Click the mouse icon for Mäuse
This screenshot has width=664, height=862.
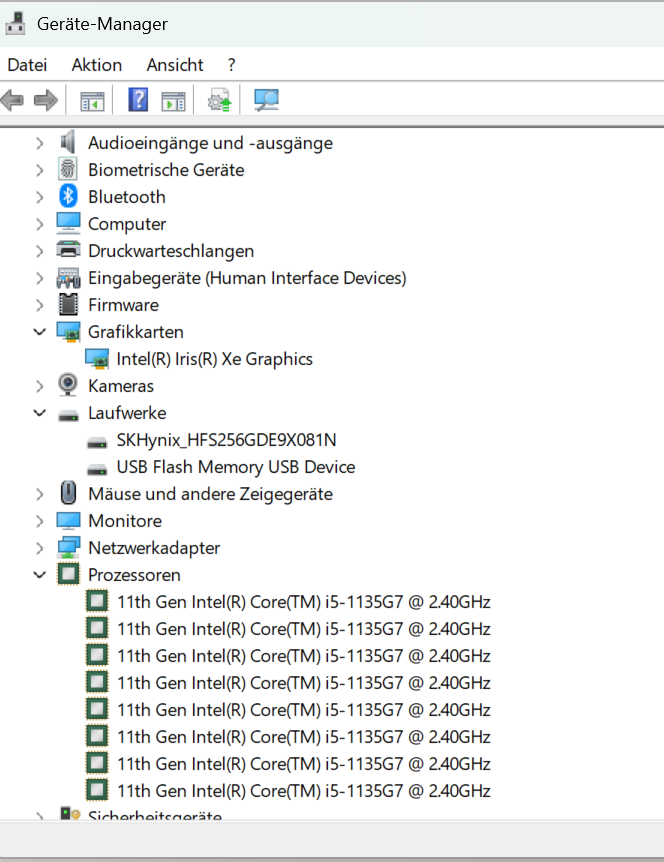coord(68,493)
